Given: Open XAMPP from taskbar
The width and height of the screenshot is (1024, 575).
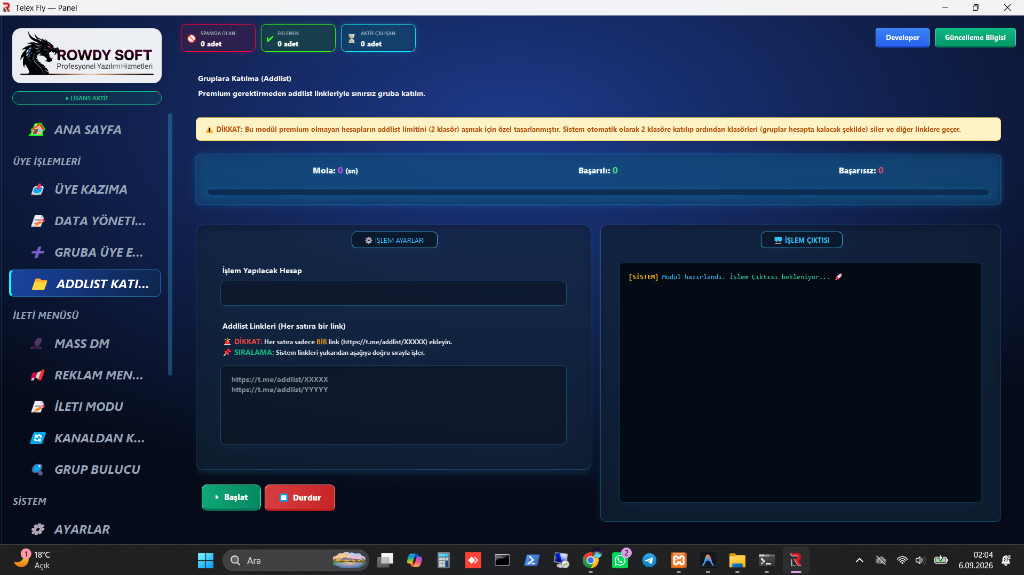Looking at the screenshot, I should click(x=679, y=561).
